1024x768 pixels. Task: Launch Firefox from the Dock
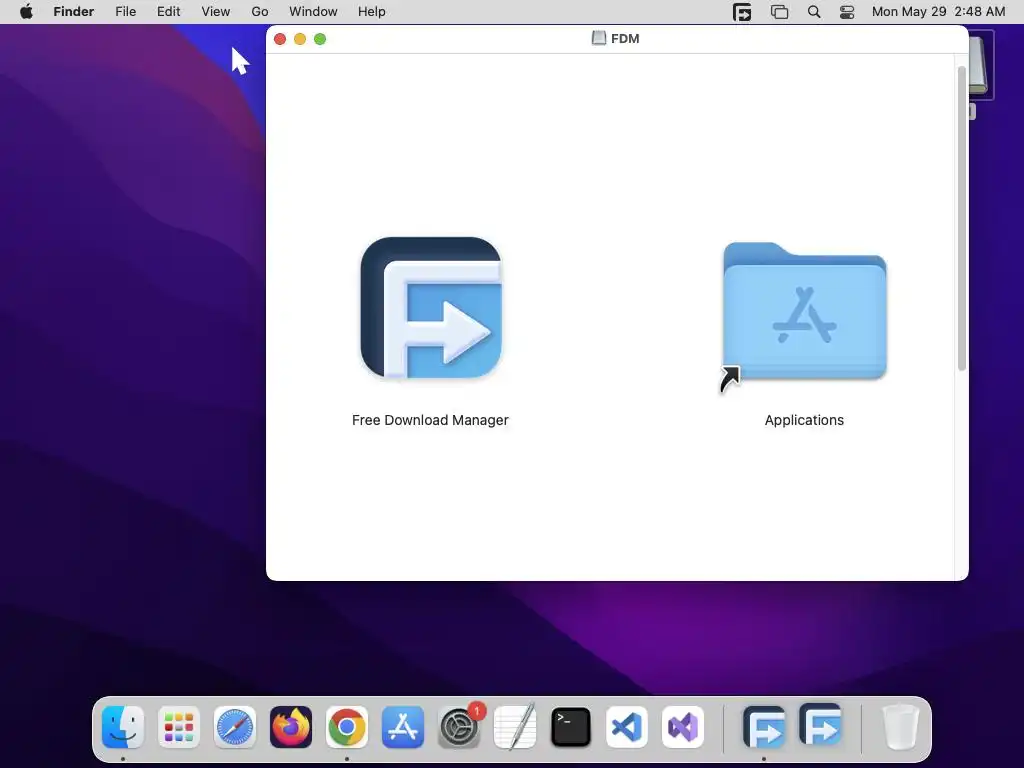click(x=291, y=727)
